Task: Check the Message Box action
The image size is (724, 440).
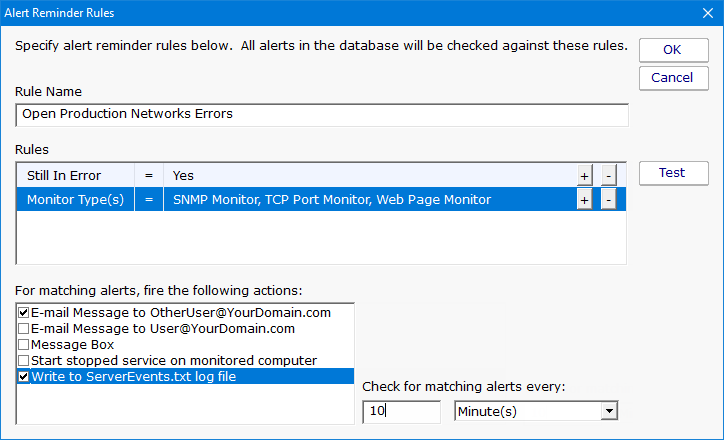Action: point(24,344)
